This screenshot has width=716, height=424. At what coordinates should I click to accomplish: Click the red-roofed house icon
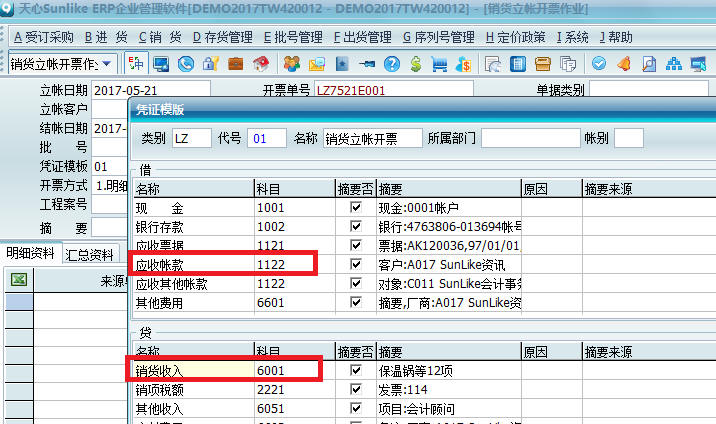261,64
